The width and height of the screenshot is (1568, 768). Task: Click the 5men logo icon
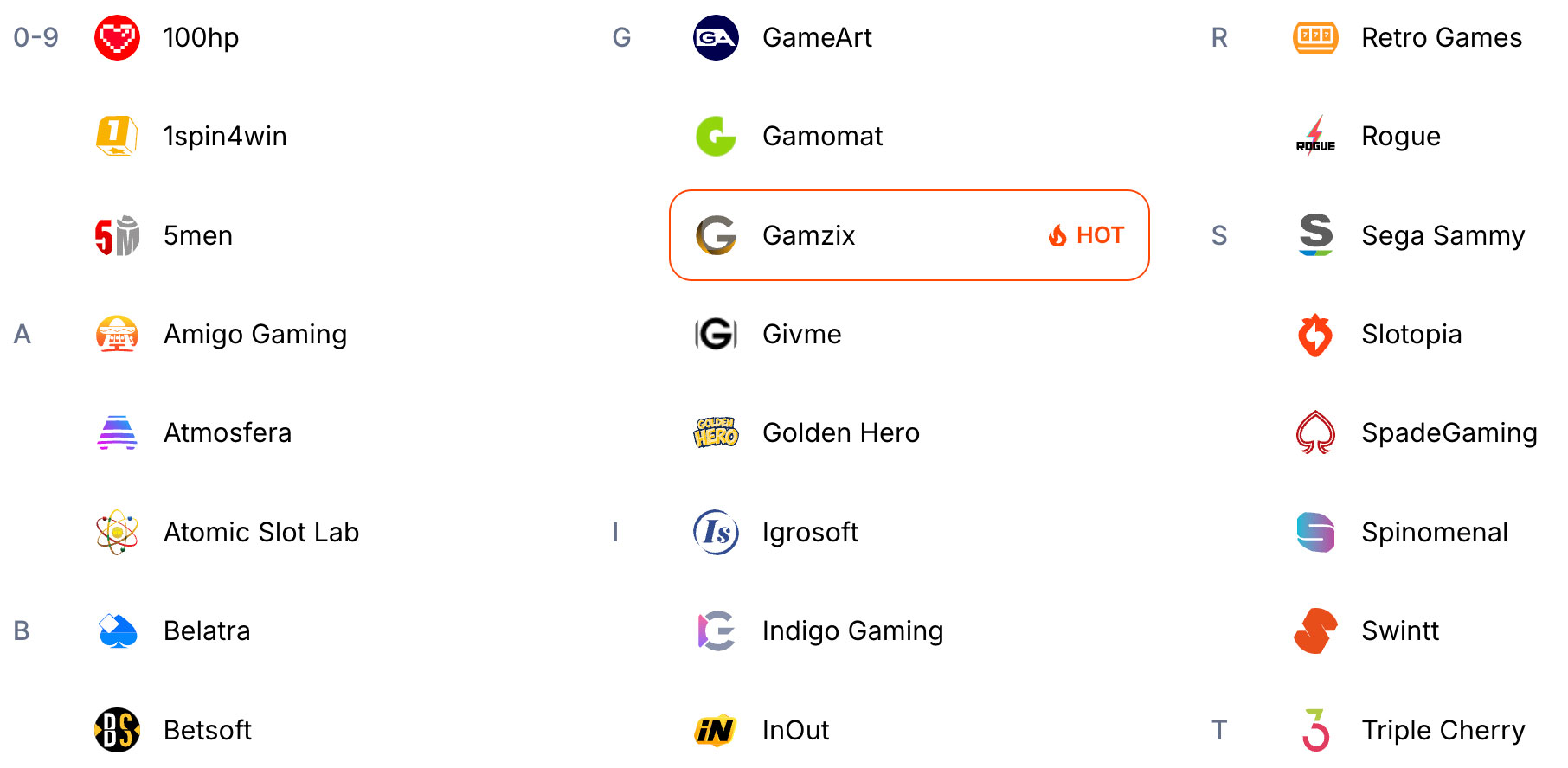tap(117, 235)
